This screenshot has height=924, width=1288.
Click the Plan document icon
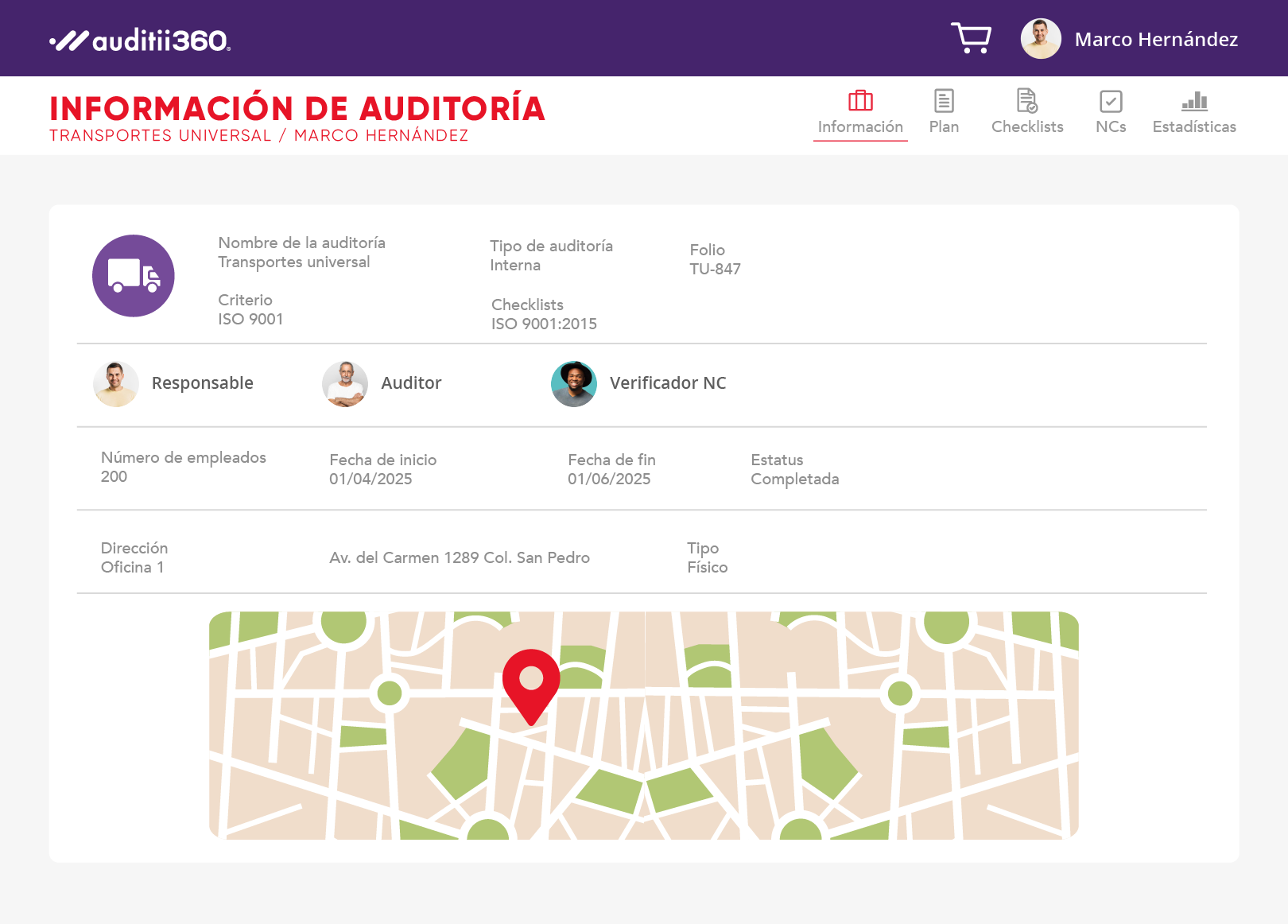[x=944, y=101]
